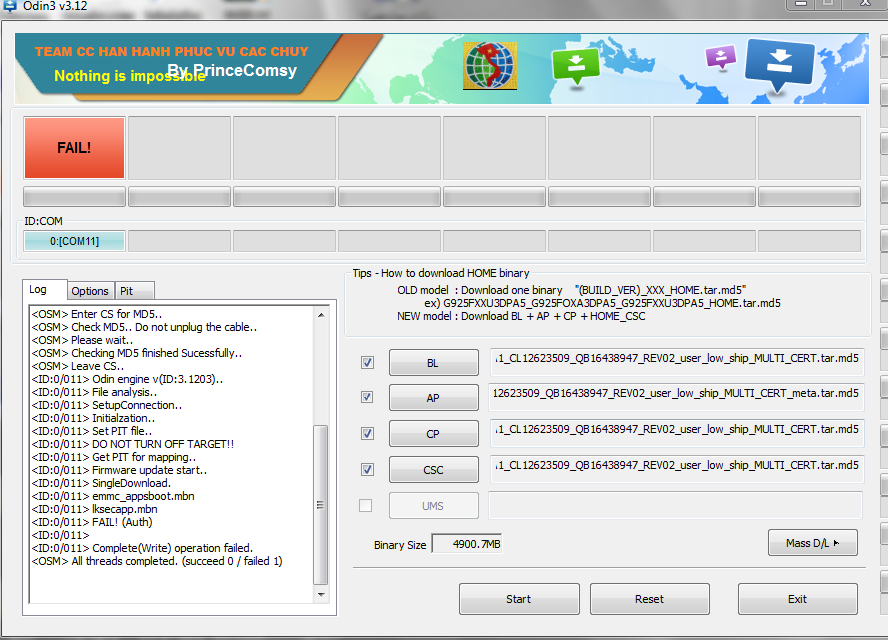The image size is (888, 640).
Task: Click the 'Get PIT for mapping..' log line
Action: click(114, 457)
